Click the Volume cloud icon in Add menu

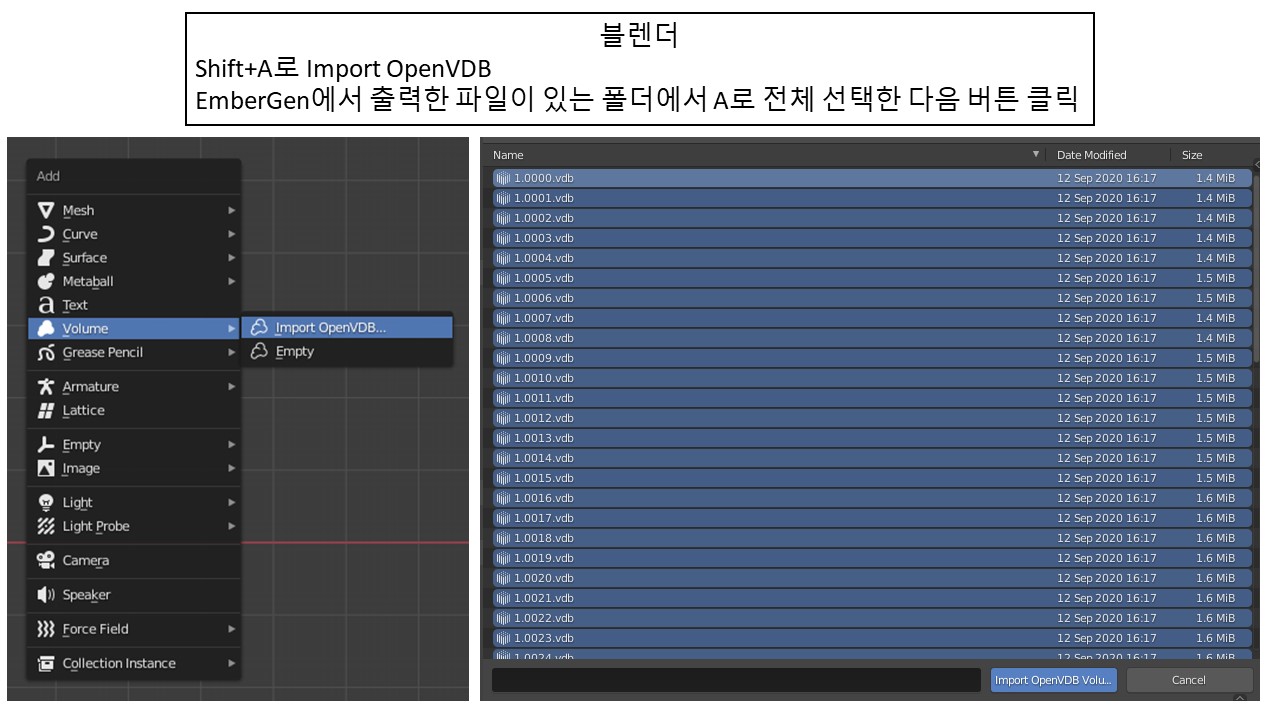(46, 328)
